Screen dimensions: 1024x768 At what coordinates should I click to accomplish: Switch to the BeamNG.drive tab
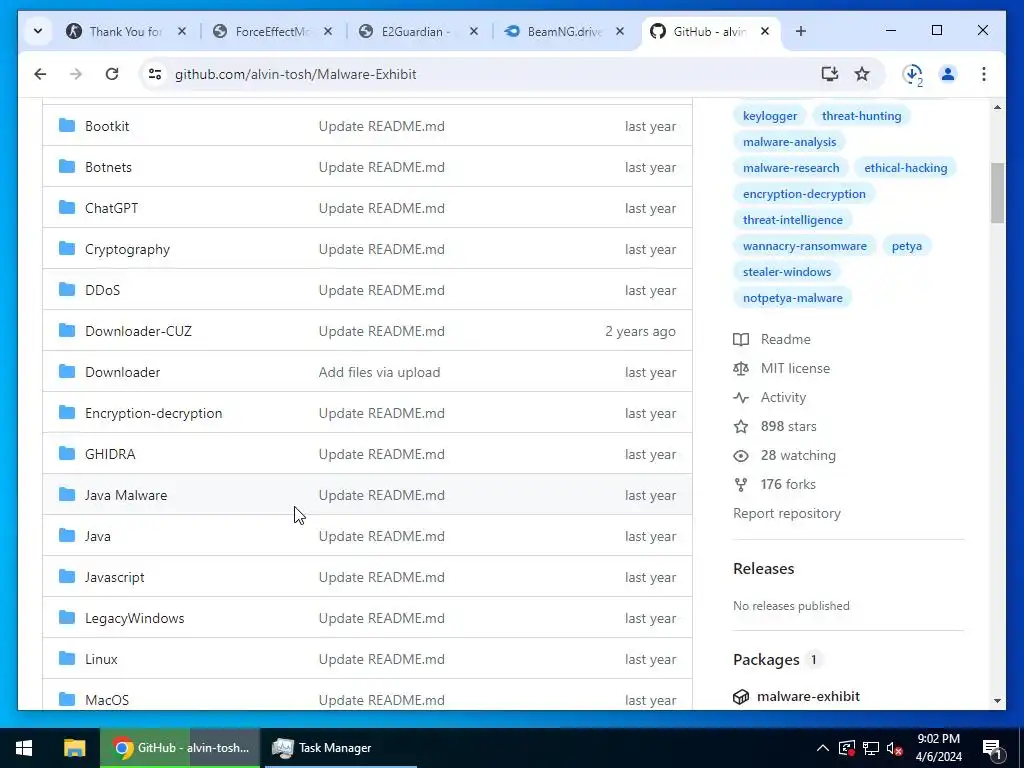point(564,31)
